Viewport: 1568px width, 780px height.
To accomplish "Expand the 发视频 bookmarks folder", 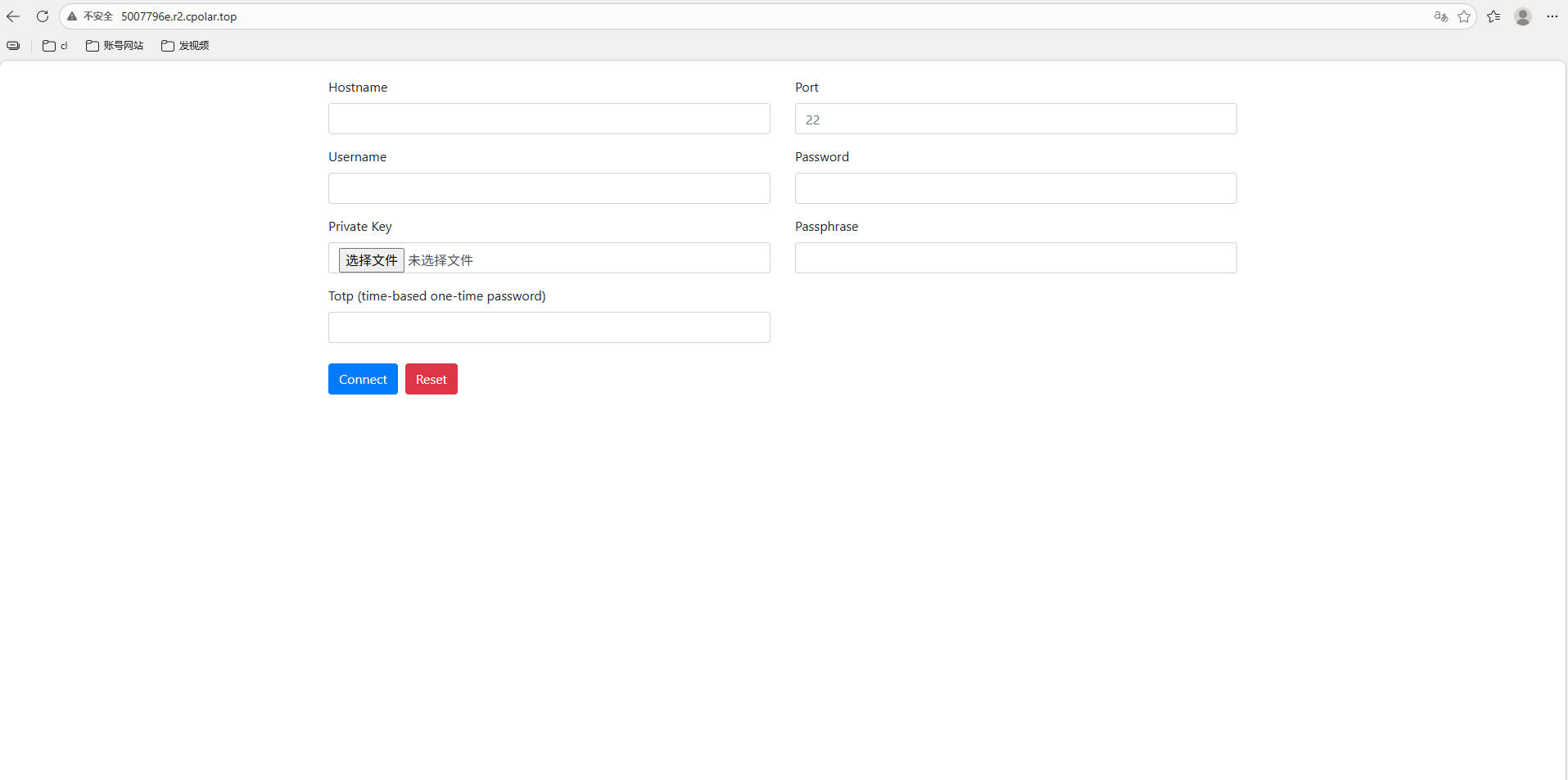I will (185, 46).
